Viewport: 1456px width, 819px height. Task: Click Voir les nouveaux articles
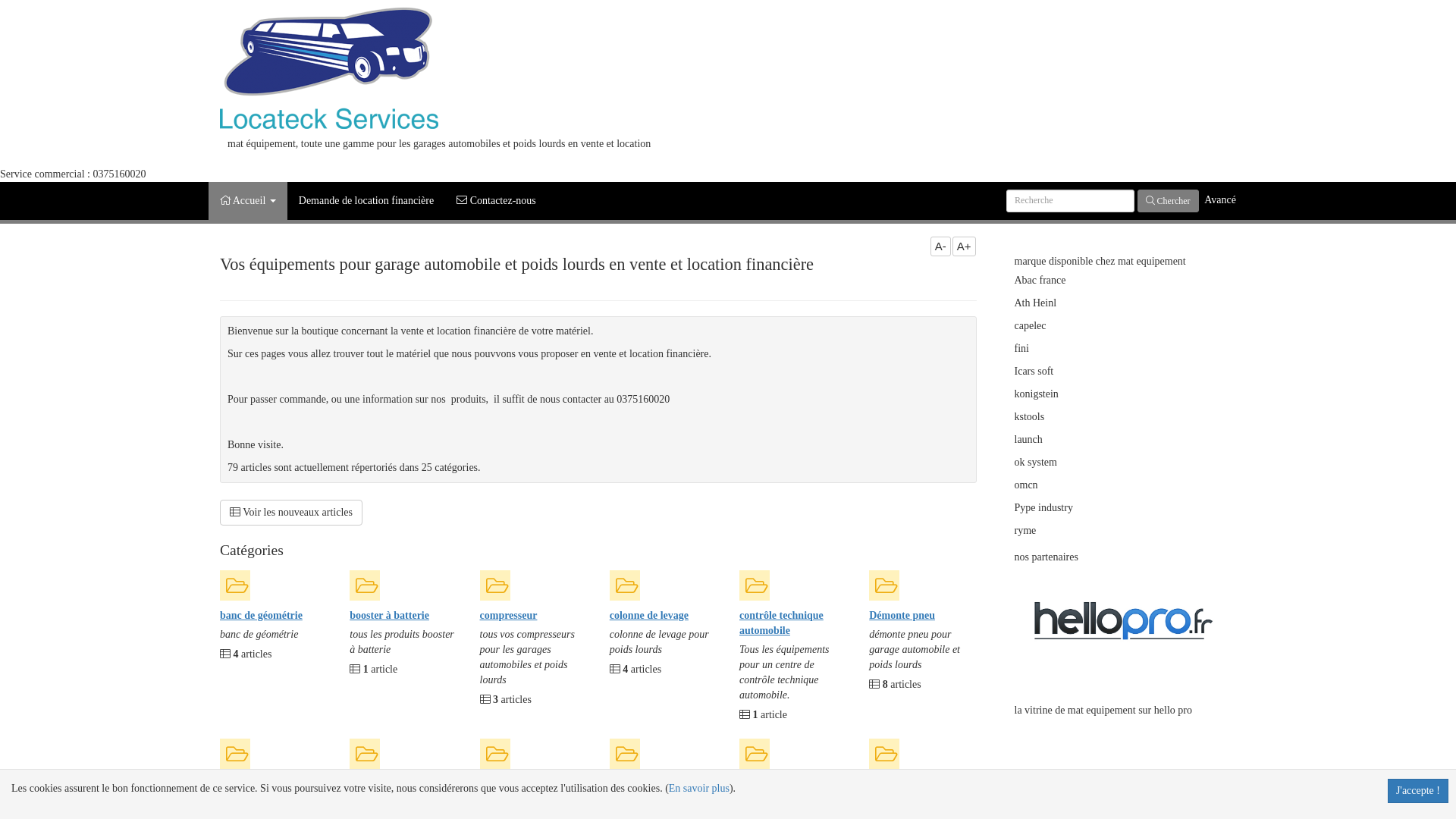click(290, 512)
